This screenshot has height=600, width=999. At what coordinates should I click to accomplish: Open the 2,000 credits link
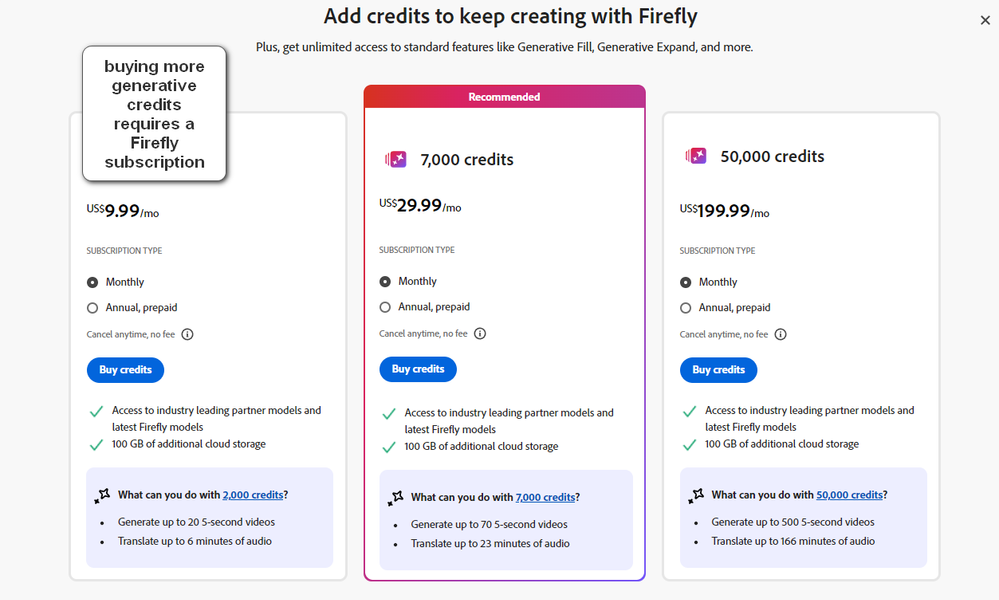point(253,495)
